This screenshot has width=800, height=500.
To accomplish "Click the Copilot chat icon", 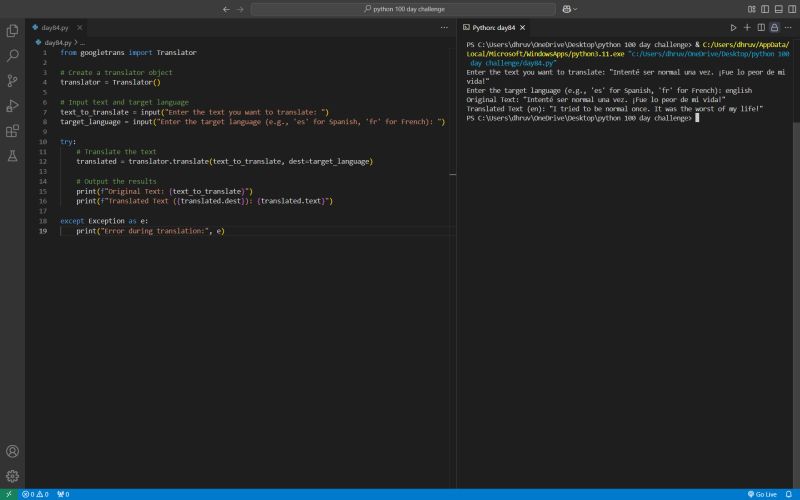I will 566,9.
